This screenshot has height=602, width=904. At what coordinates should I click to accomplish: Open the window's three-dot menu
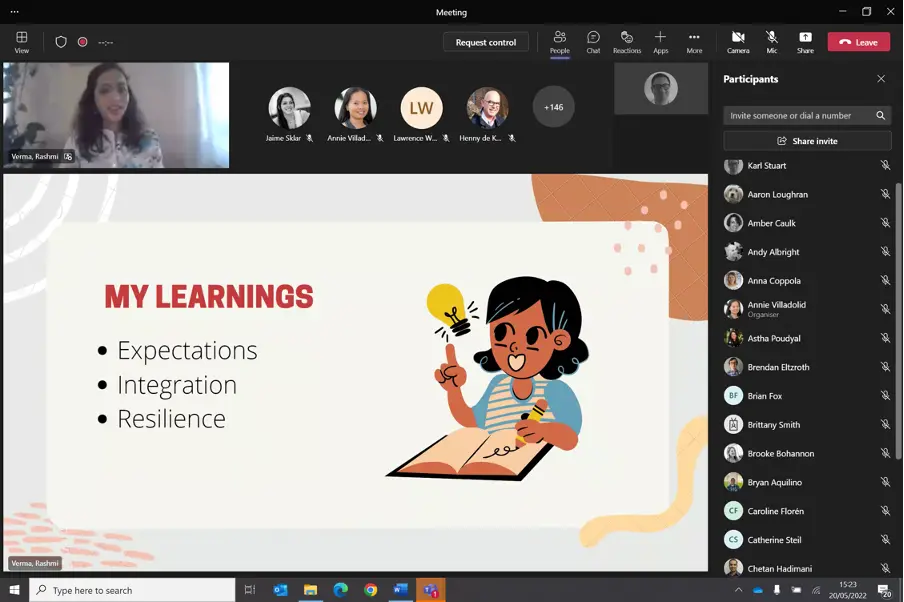[x=14, y=12]
